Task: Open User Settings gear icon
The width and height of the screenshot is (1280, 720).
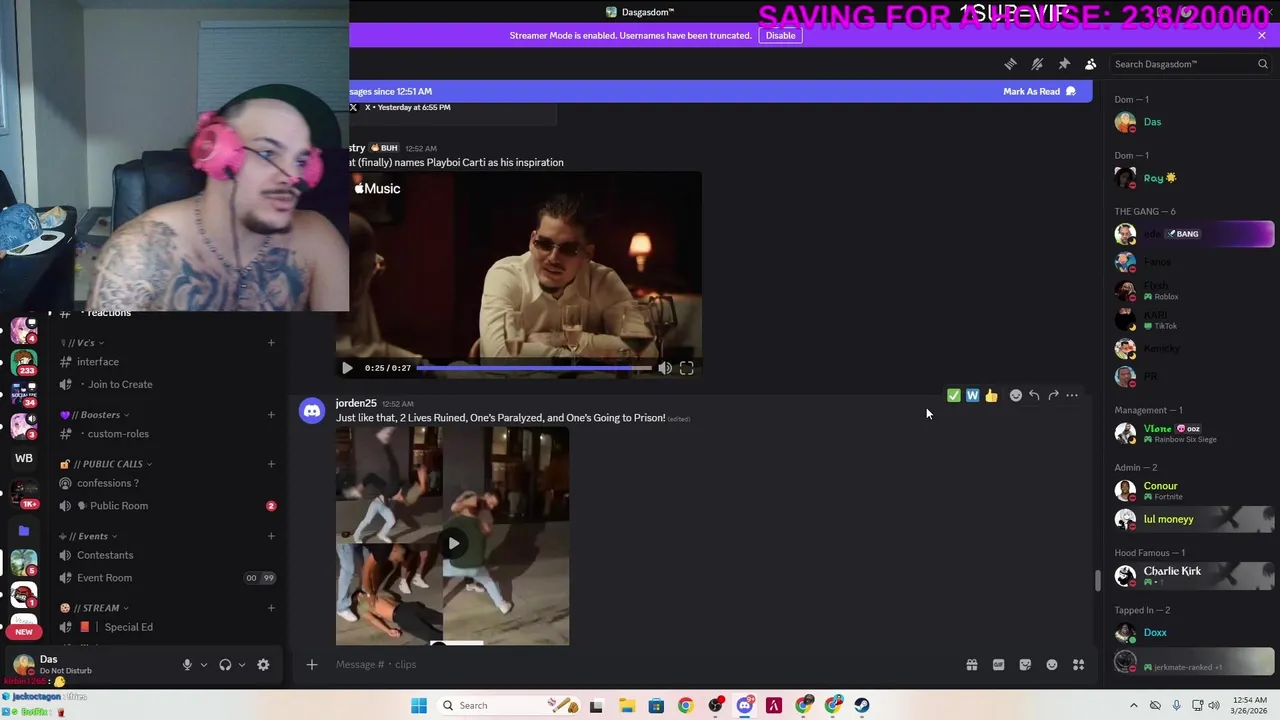Action: point(263,665)
